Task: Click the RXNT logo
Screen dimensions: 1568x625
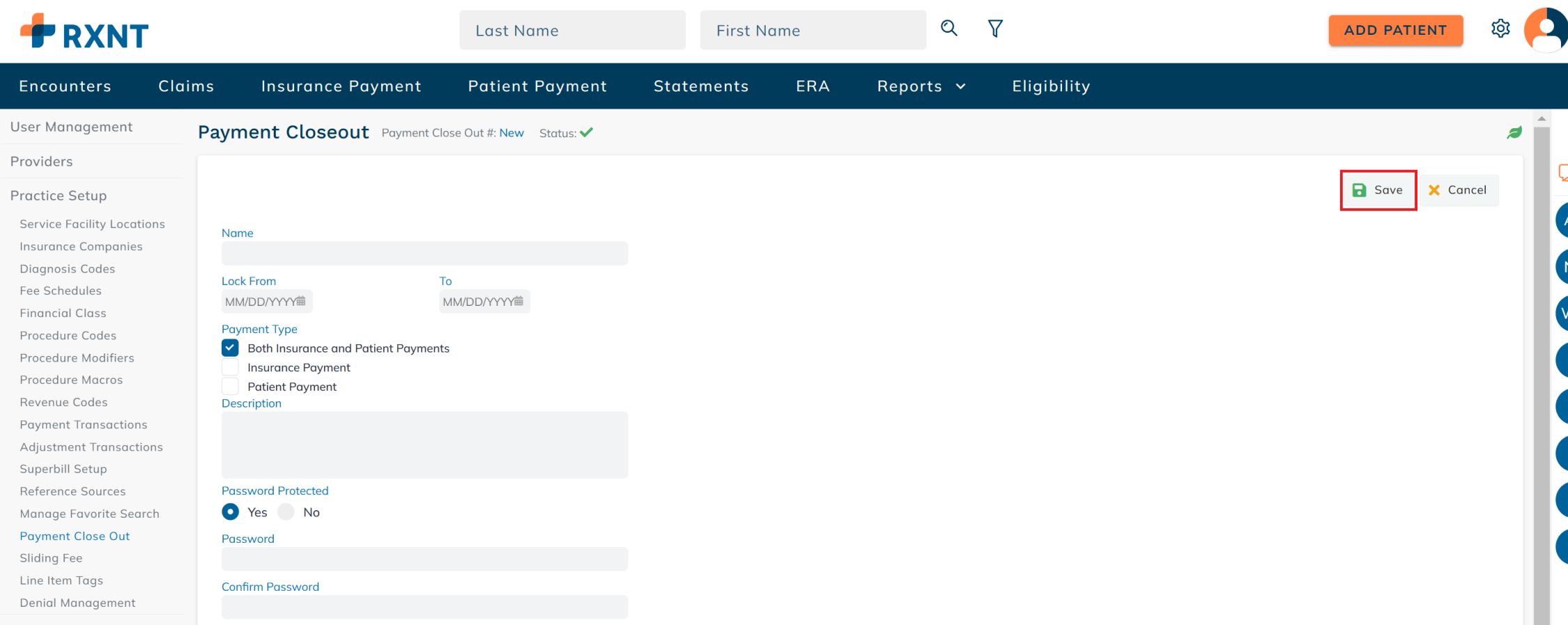Action: tap(84, 31)
